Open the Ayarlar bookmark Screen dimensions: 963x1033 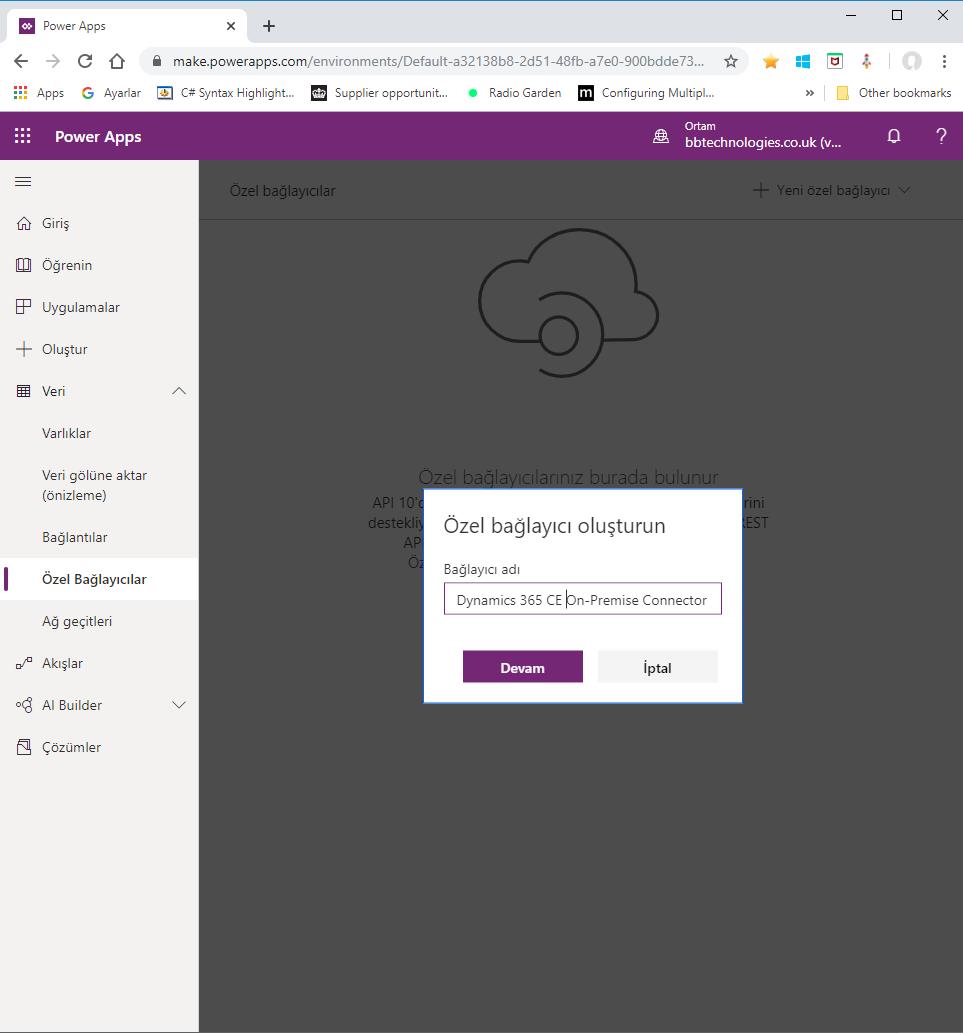[111, 93]
